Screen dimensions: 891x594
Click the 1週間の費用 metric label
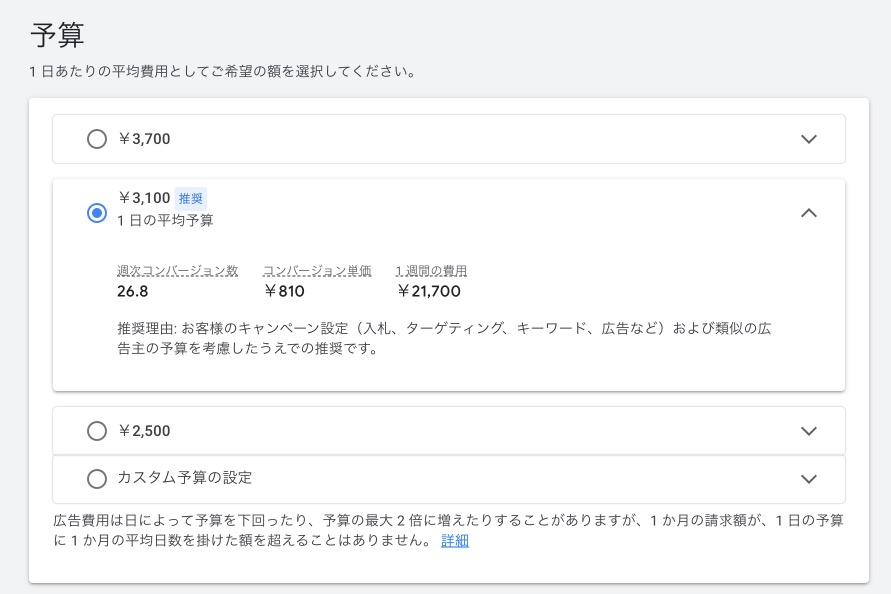coord(431,270)
